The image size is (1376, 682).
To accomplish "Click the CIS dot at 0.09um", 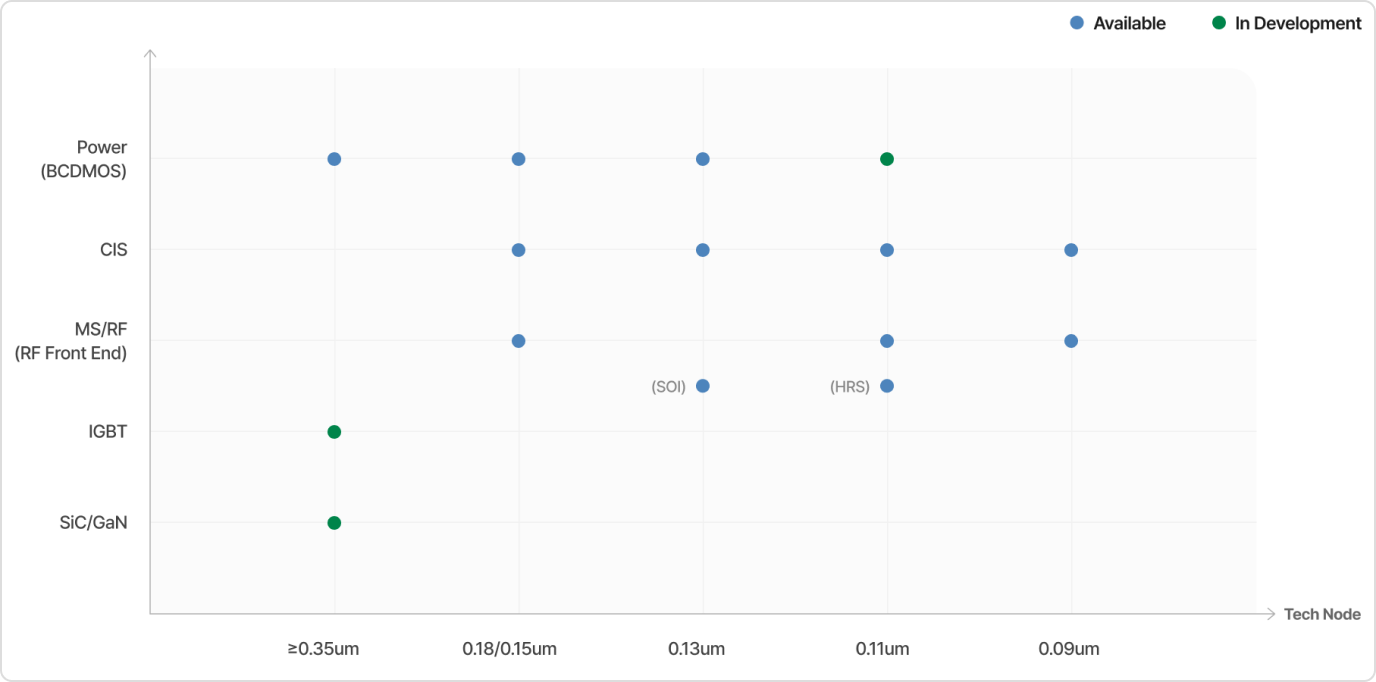I will coord(1071,250).
